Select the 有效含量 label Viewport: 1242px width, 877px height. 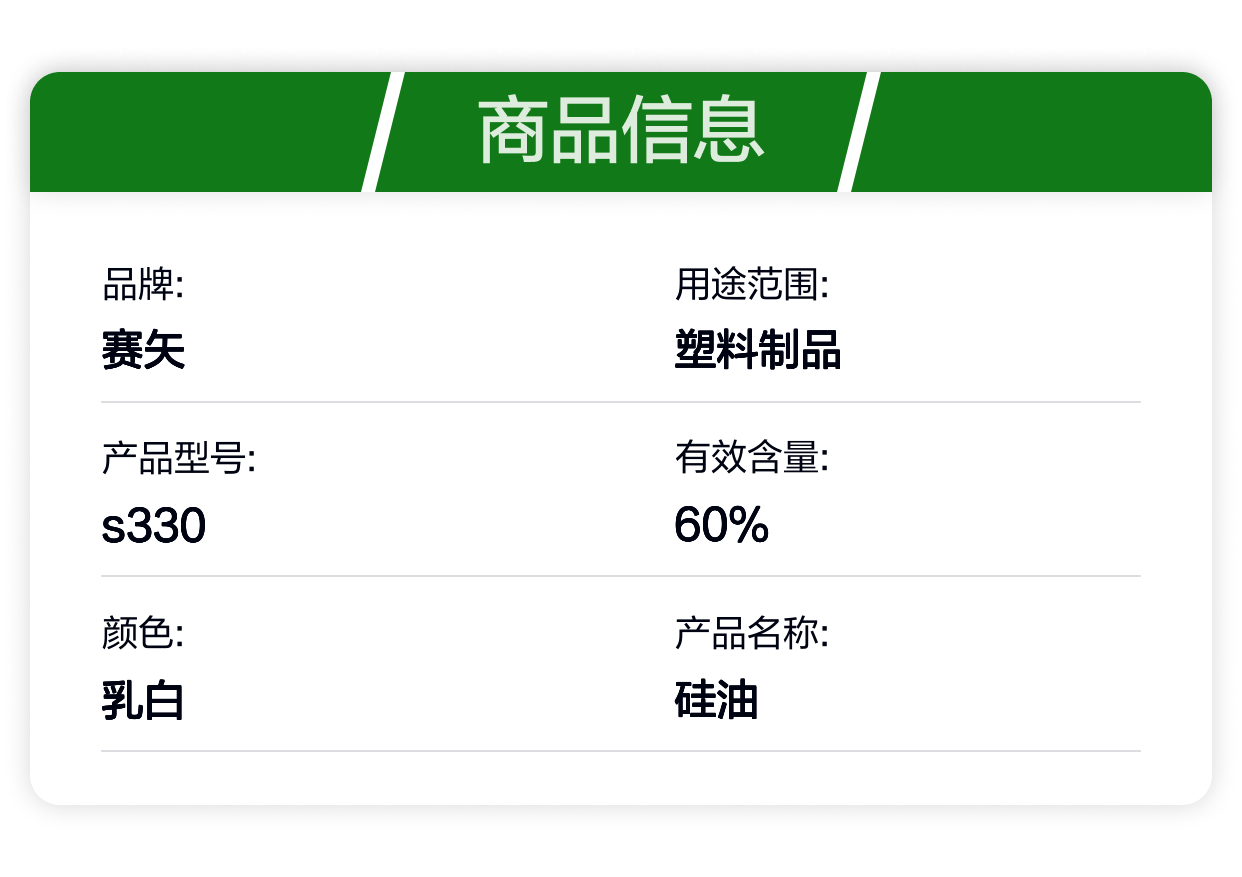[752, 460]
